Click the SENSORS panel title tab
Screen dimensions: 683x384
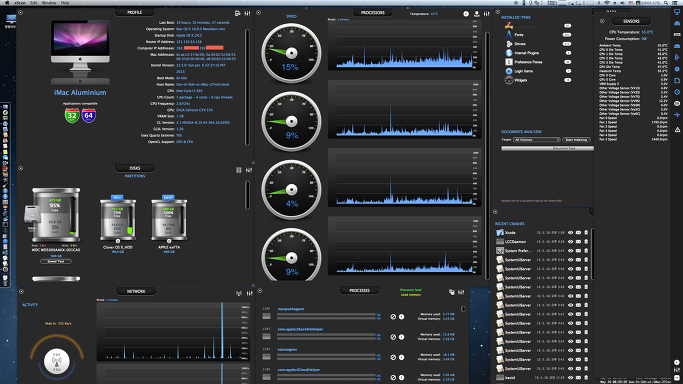click(631, 21)
